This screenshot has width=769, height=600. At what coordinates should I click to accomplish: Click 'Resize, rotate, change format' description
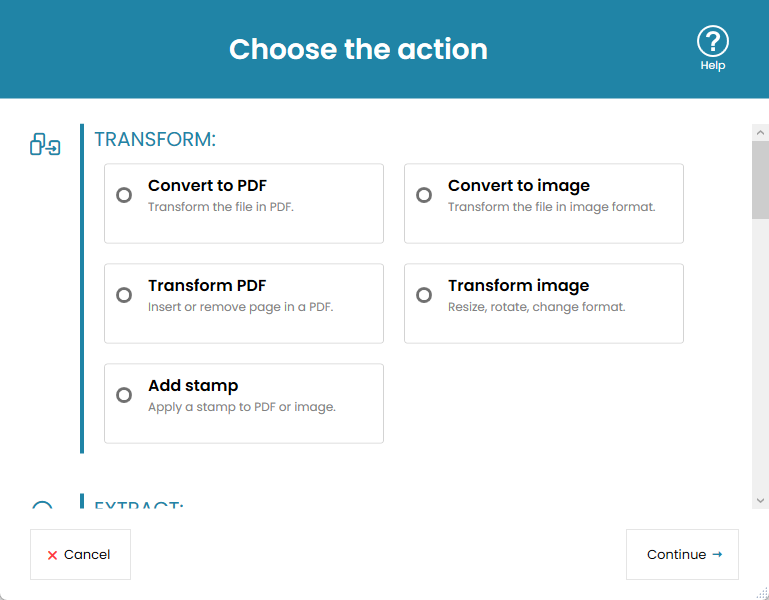tap(536, 307)
